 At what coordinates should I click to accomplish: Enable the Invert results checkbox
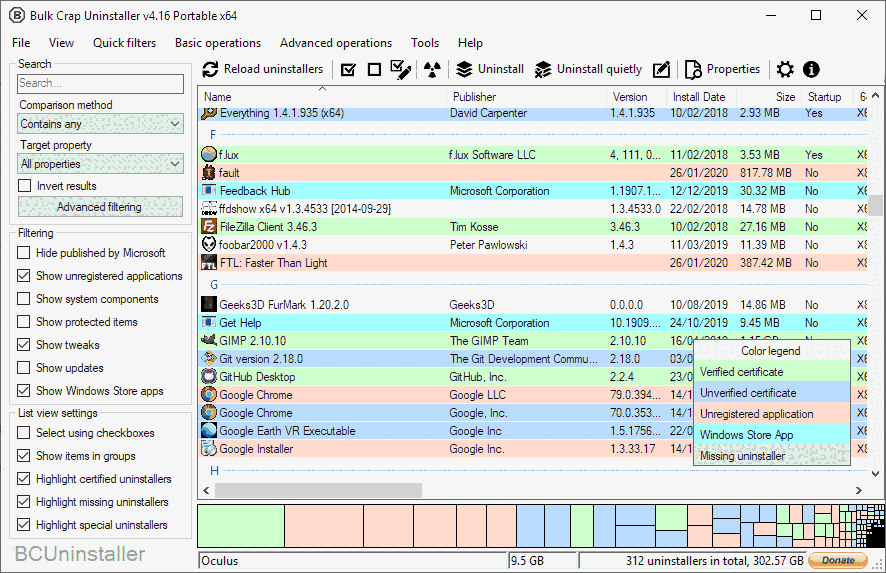[24, 186]
